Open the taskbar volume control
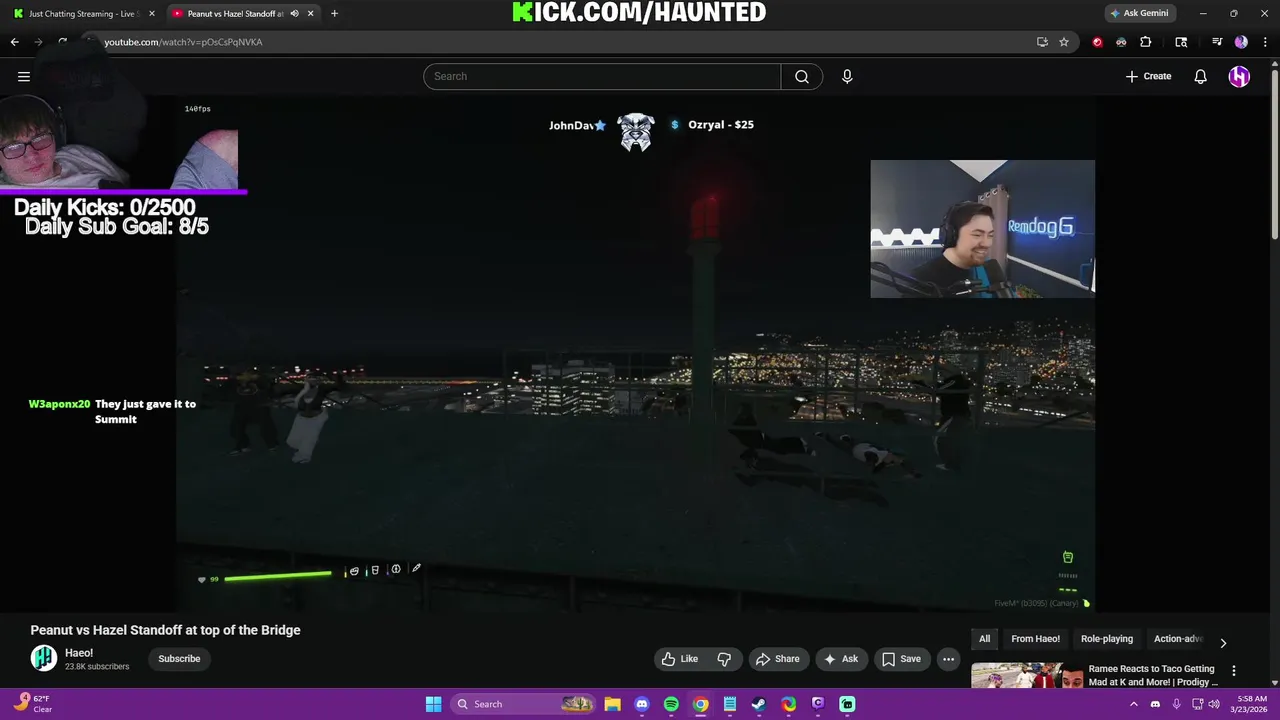1280x720 pixels. [1215, 704]
